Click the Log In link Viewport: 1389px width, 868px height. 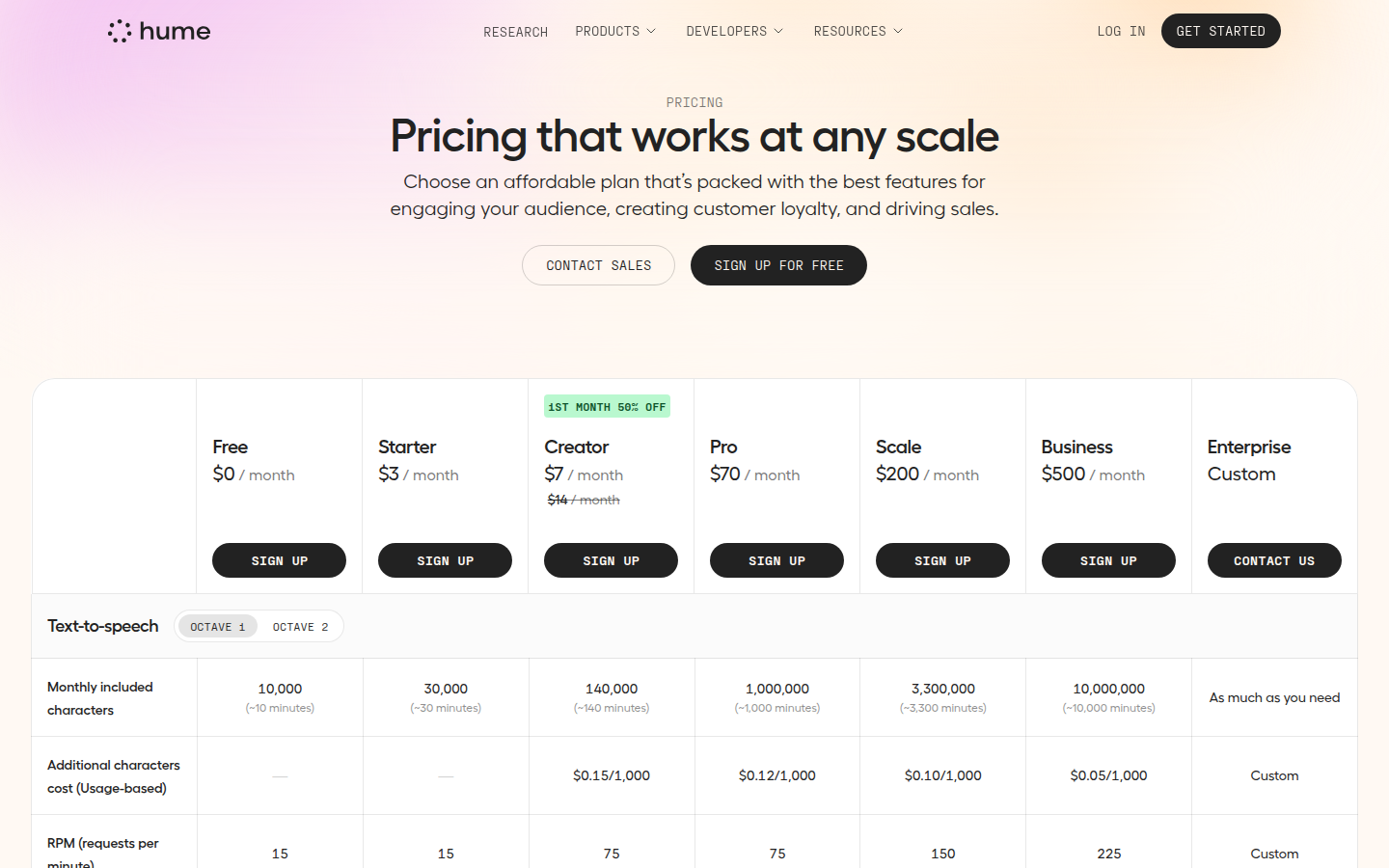tap(1121, 31)
